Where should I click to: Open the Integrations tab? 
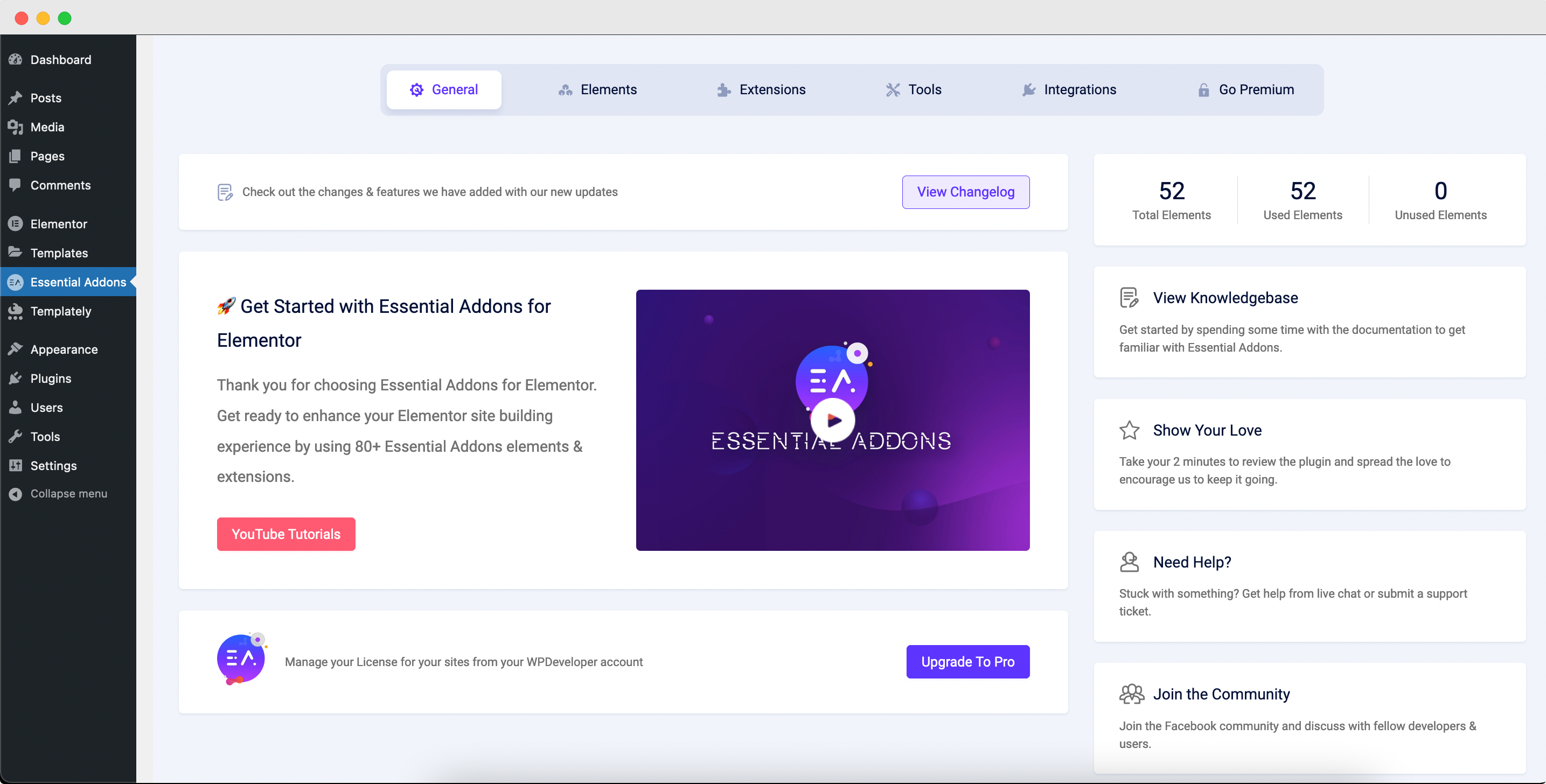(x=1069, y=90)
